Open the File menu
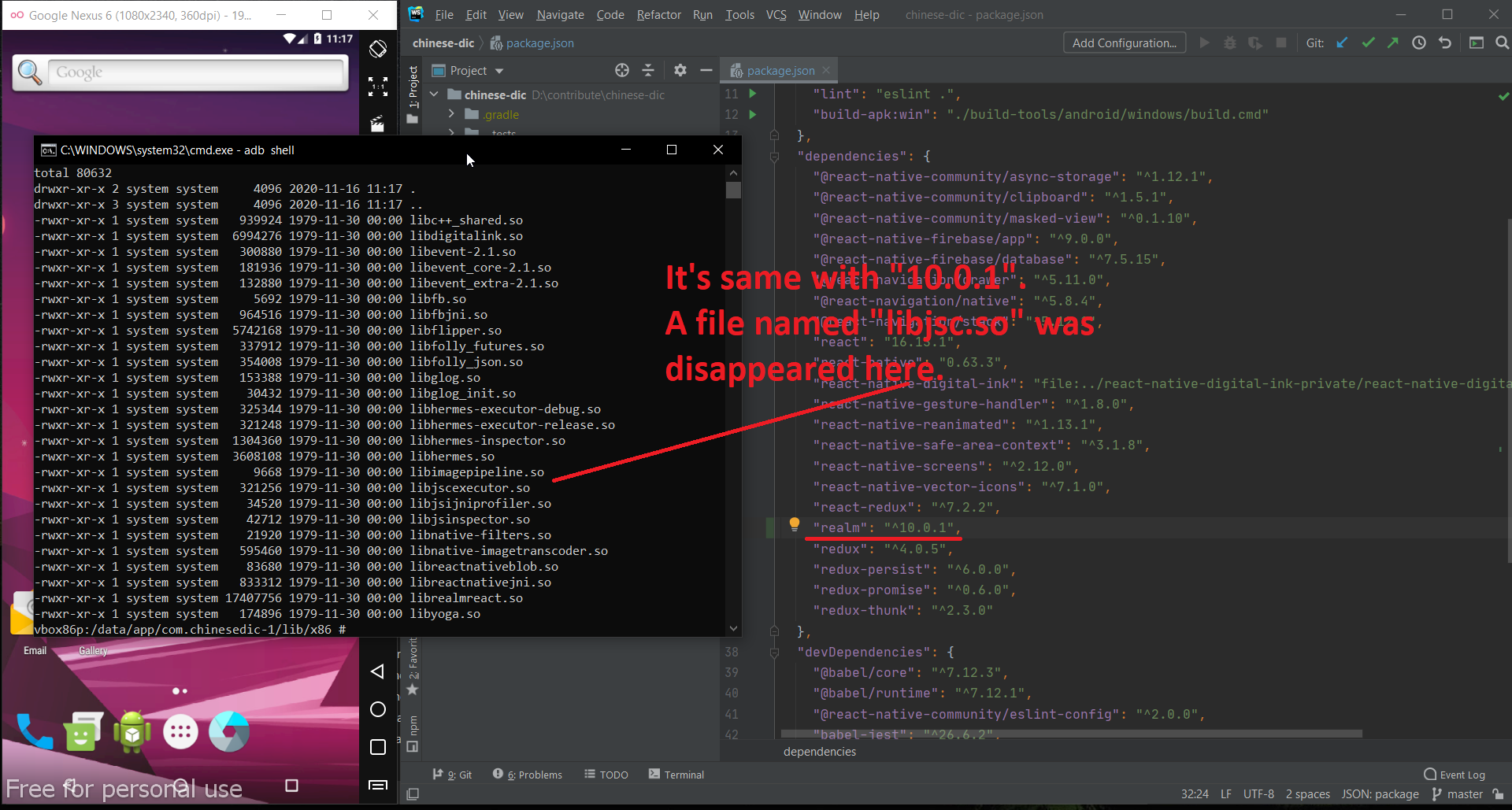The width and height of the screenshot is (1512, 810). tap(444, 15)
